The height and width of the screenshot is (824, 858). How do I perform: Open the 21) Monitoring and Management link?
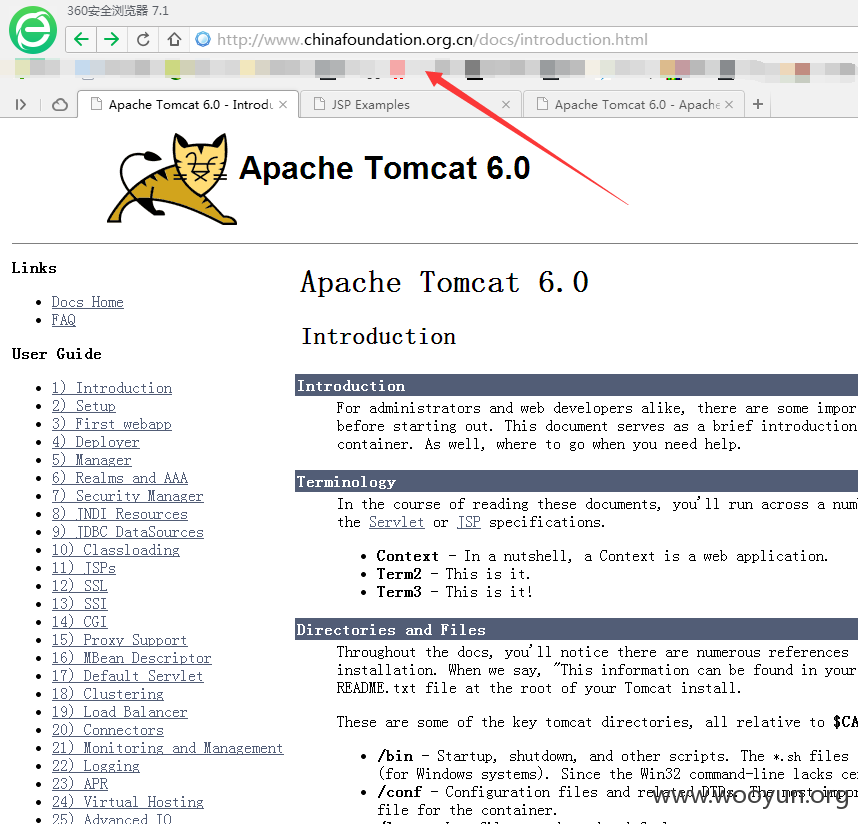click(x=167, y=748)
